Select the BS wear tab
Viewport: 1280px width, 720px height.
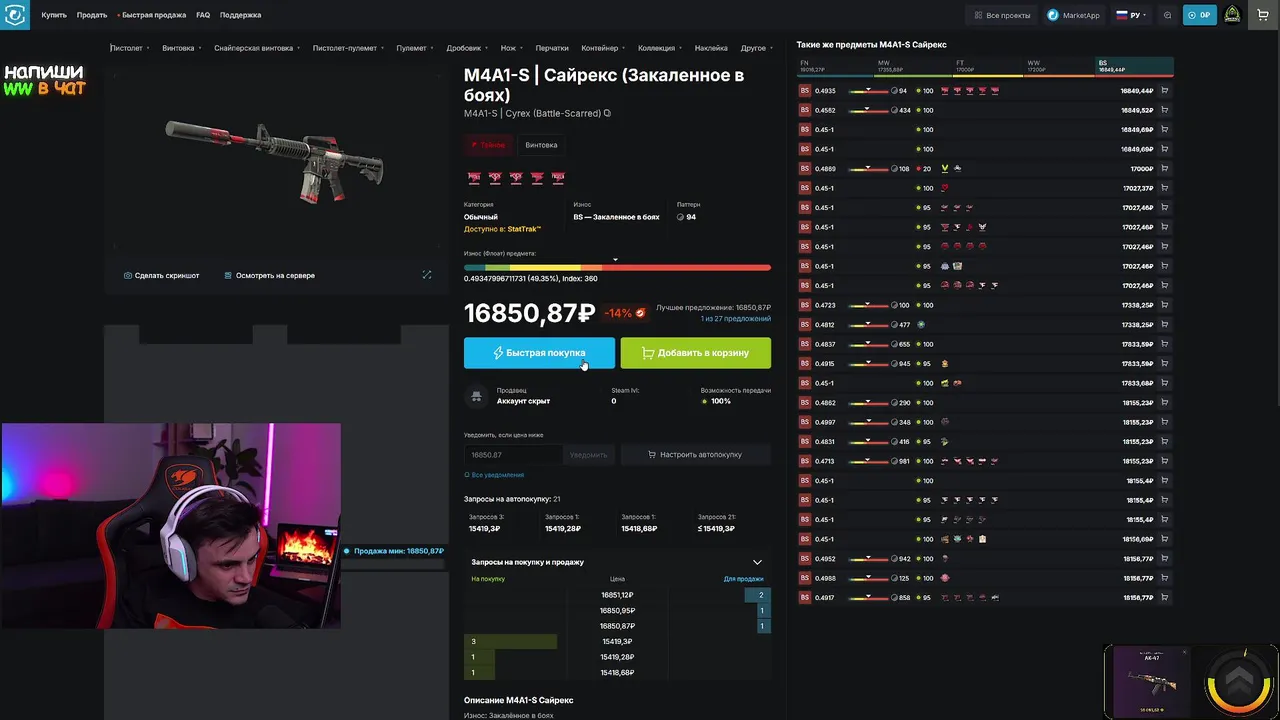pos(1135,66)
